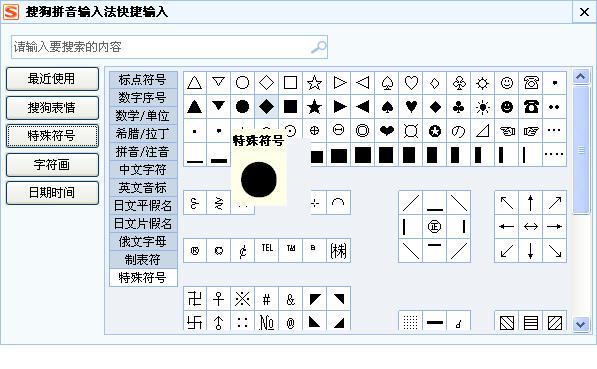The height and width of the screenshot is (369, 597).
Task: Insert the left-right double arrow symbol
Action: [530, 227]
